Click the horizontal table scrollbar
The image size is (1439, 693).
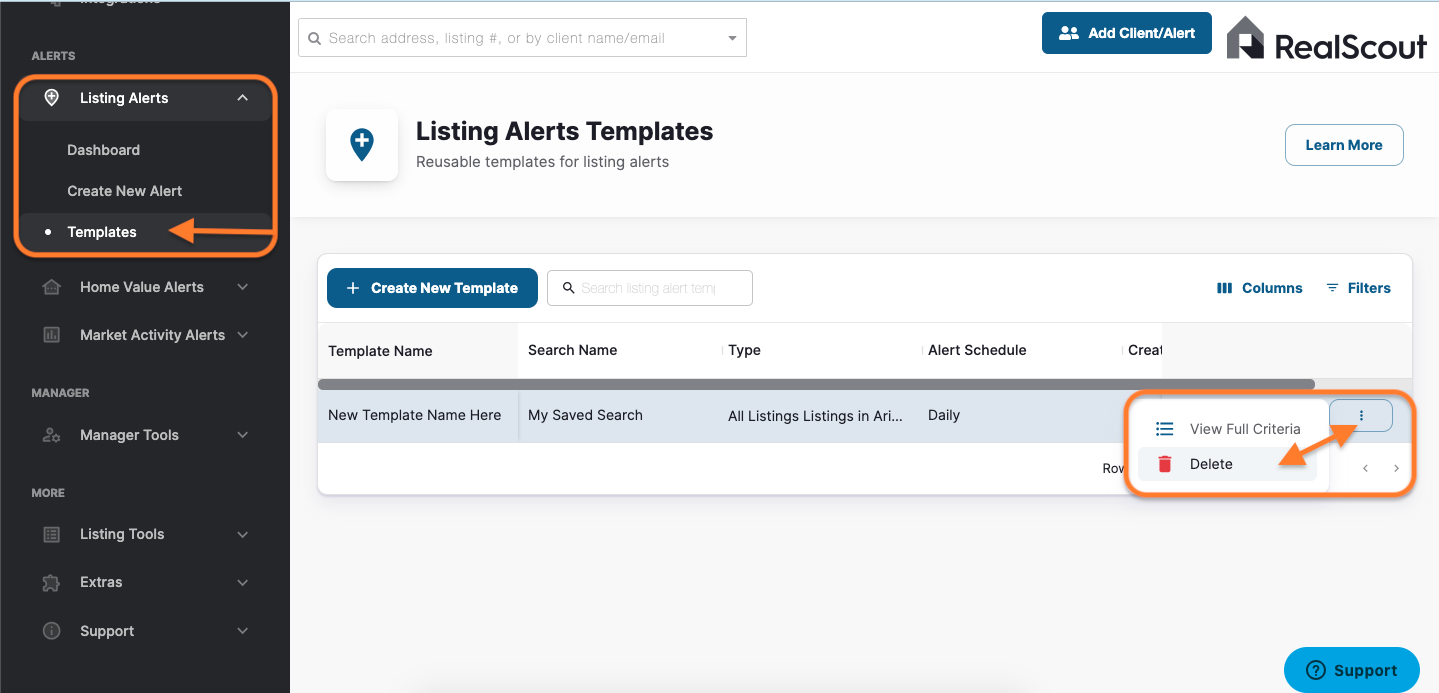[816, 384]
